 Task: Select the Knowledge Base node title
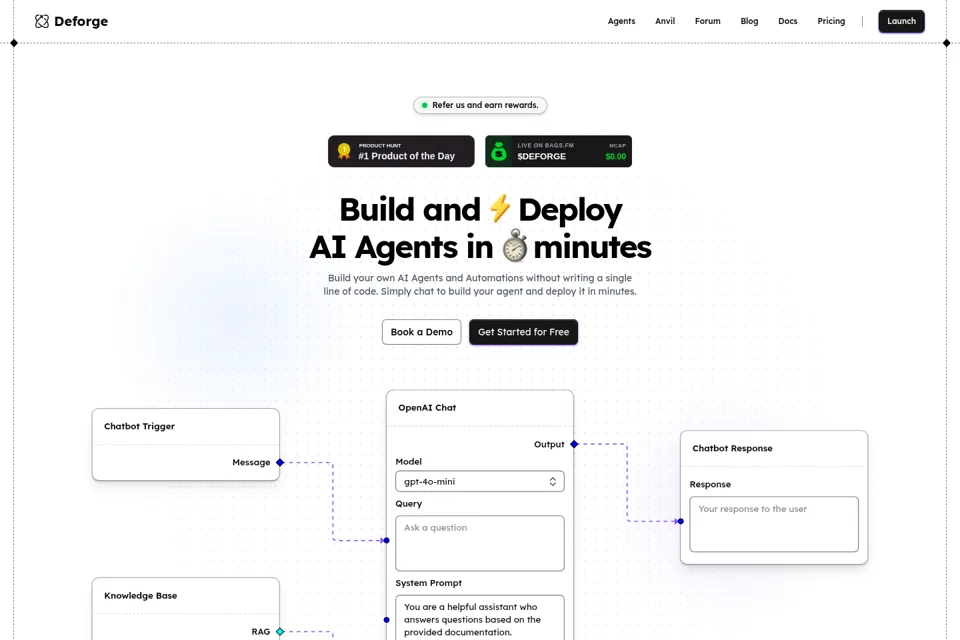(x=141, y=595)
